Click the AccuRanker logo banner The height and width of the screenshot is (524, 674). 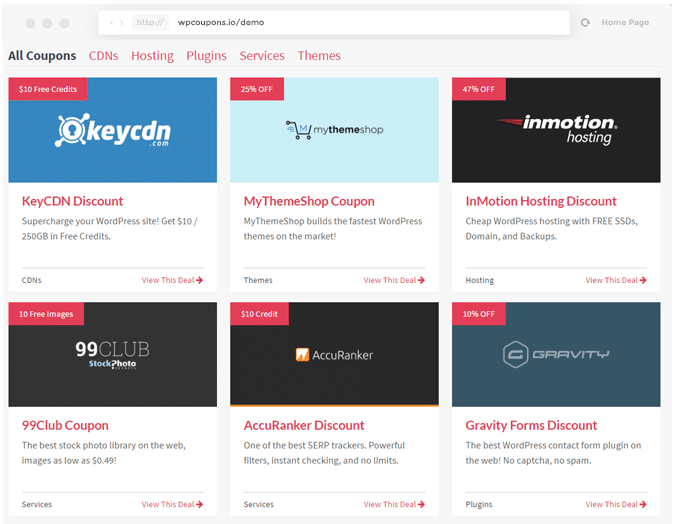click(334, 354)
